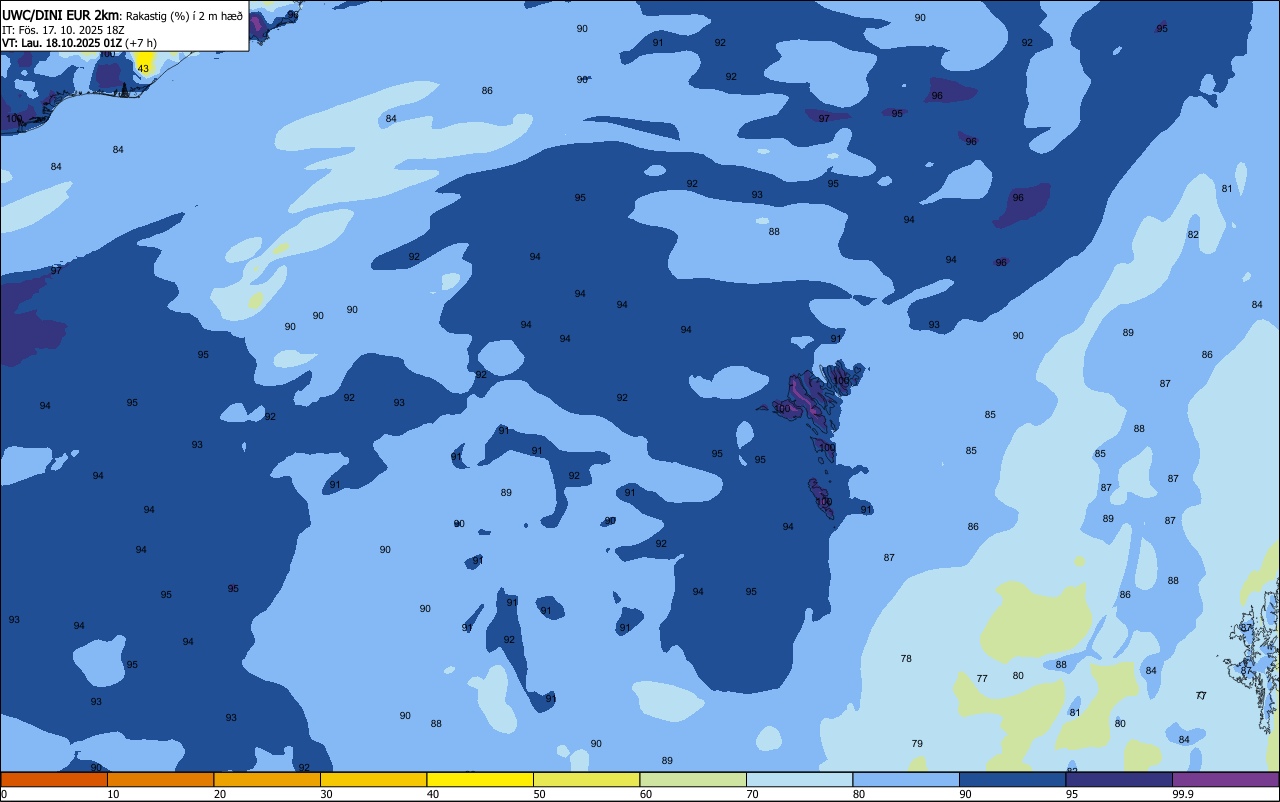Screen dimensions: 1280x802
Task: Select the 90–95 dark blue legend swatch
Action: (x=1012, y=779)
